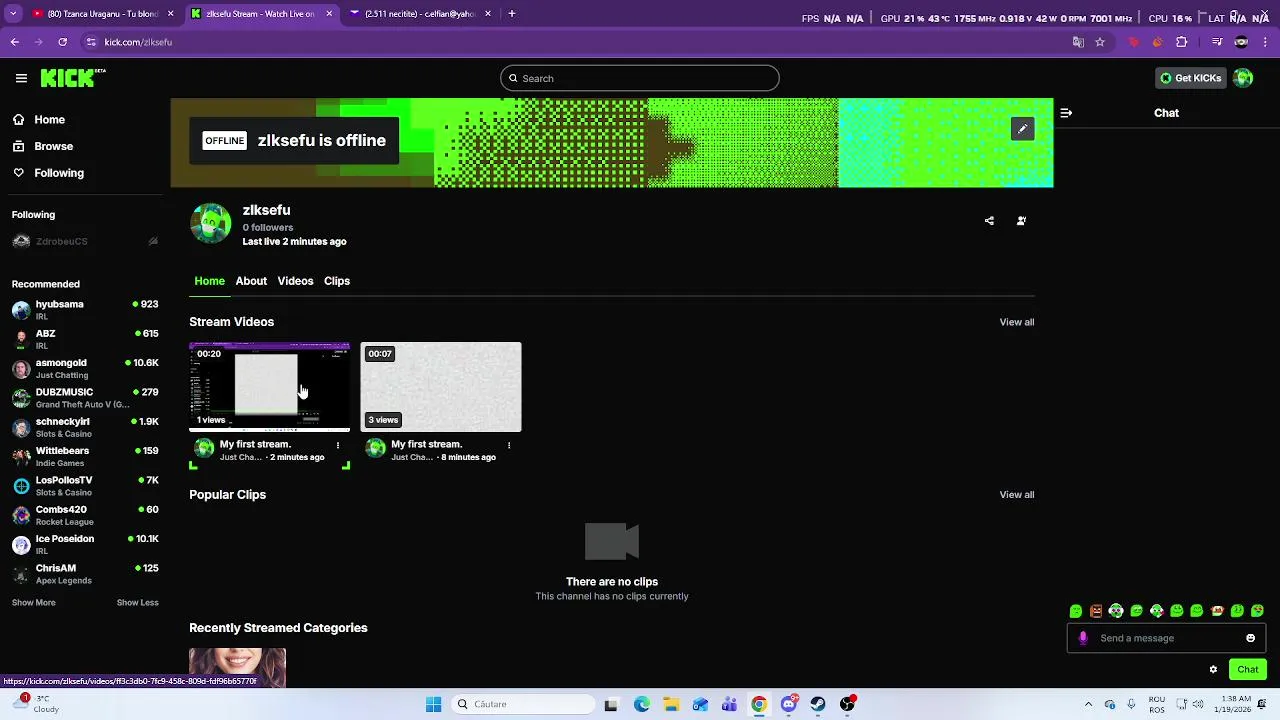This screenshot has height=720, width=1280.
Task: Open Ice Poseidon recommended channel
Action: pyautogui.click(x=85, y=545)
